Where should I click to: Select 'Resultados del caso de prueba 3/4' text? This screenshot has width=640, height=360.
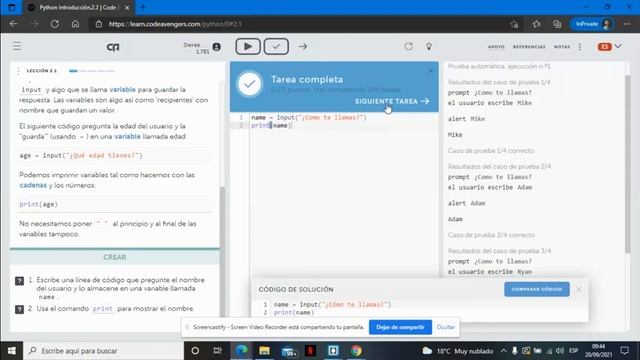pyautogui.click(x=499, y=251)
